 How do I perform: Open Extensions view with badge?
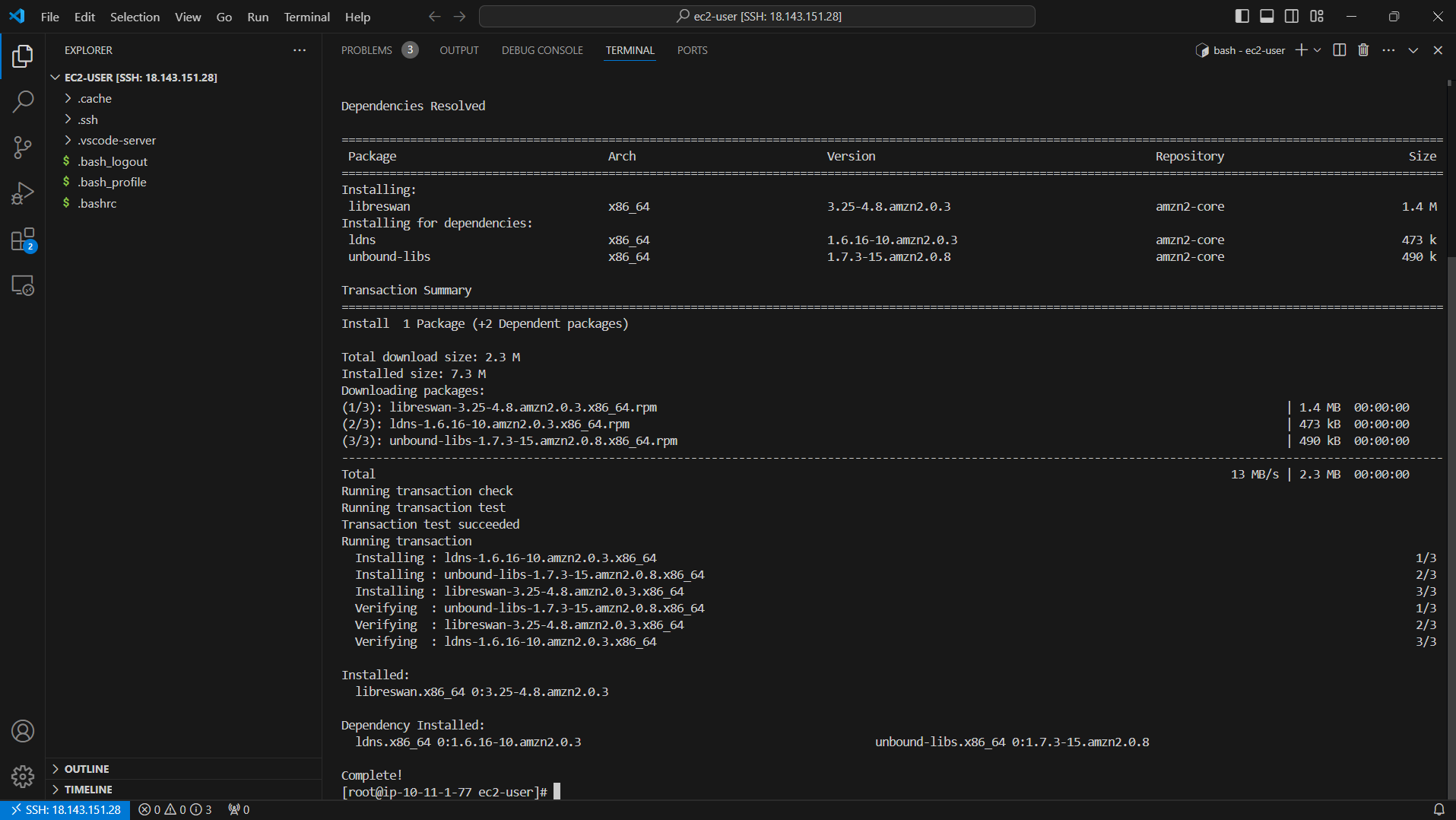click(x=23, y=240)
